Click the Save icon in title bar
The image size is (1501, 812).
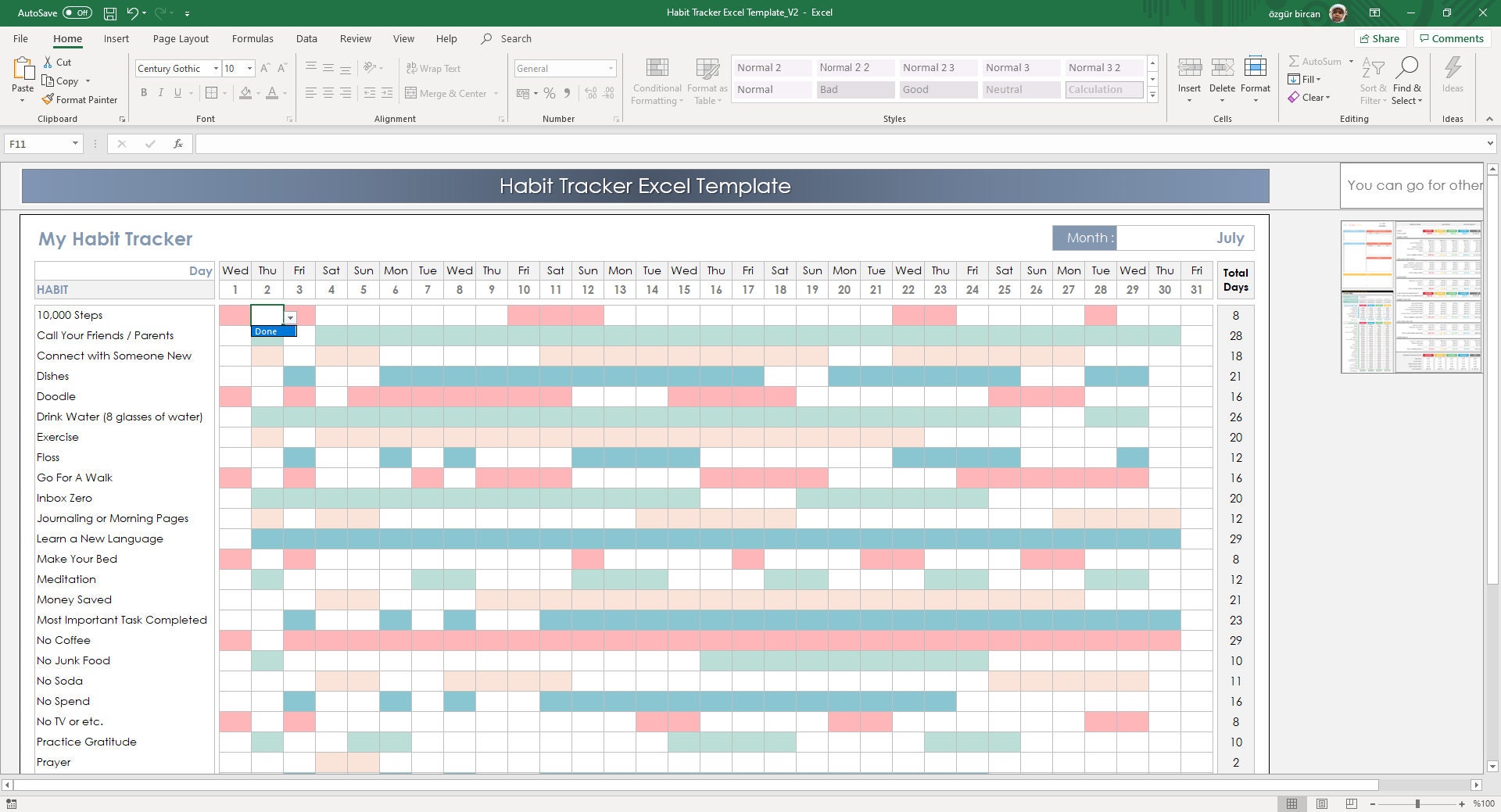[110, 13]
